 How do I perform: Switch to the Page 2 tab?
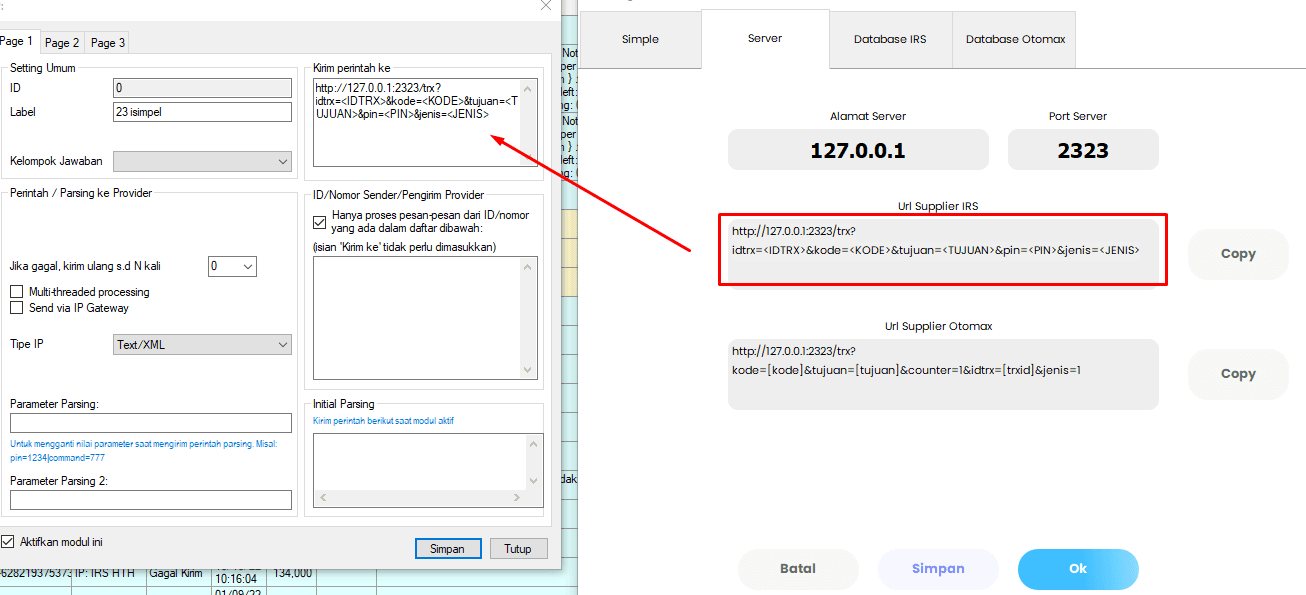(x=62, y=42)
